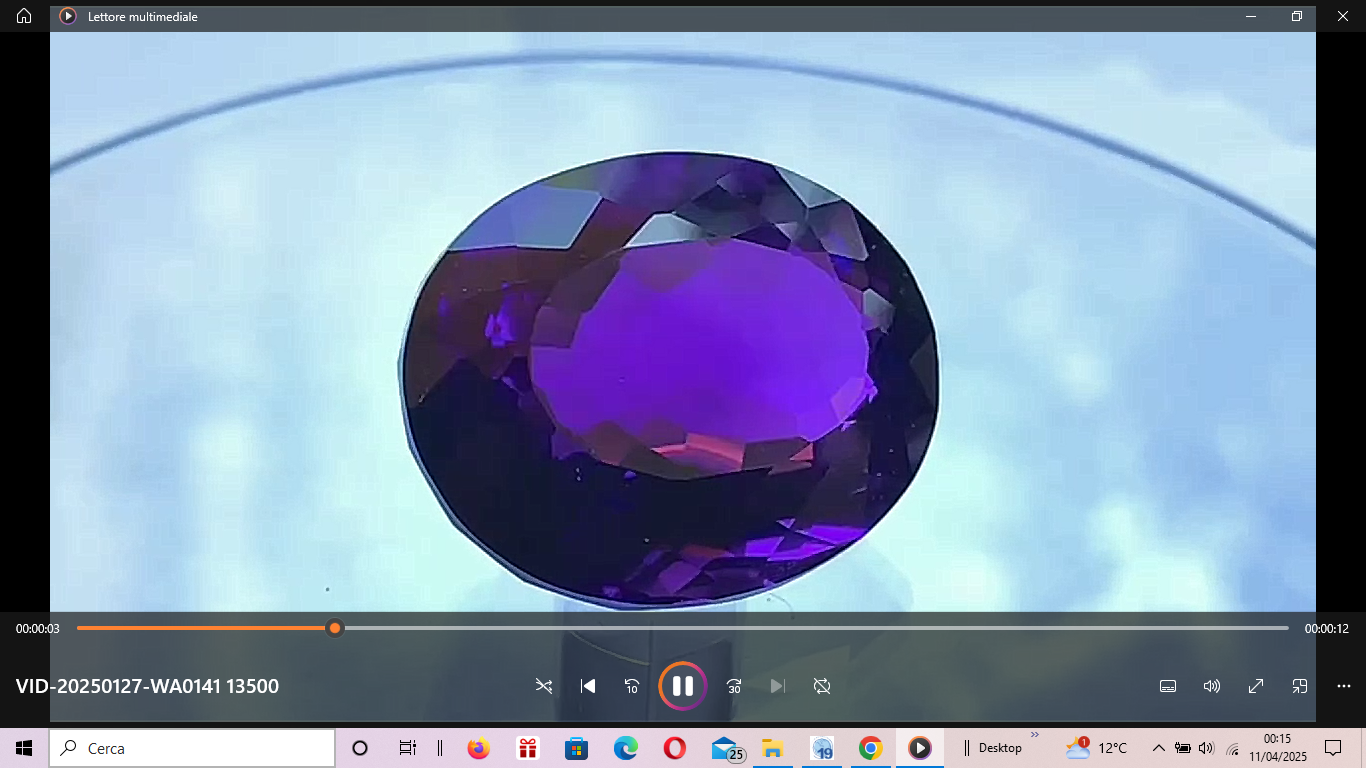
Task: Open Firefox from the taskbar
Action: click(x=478, y=748)
